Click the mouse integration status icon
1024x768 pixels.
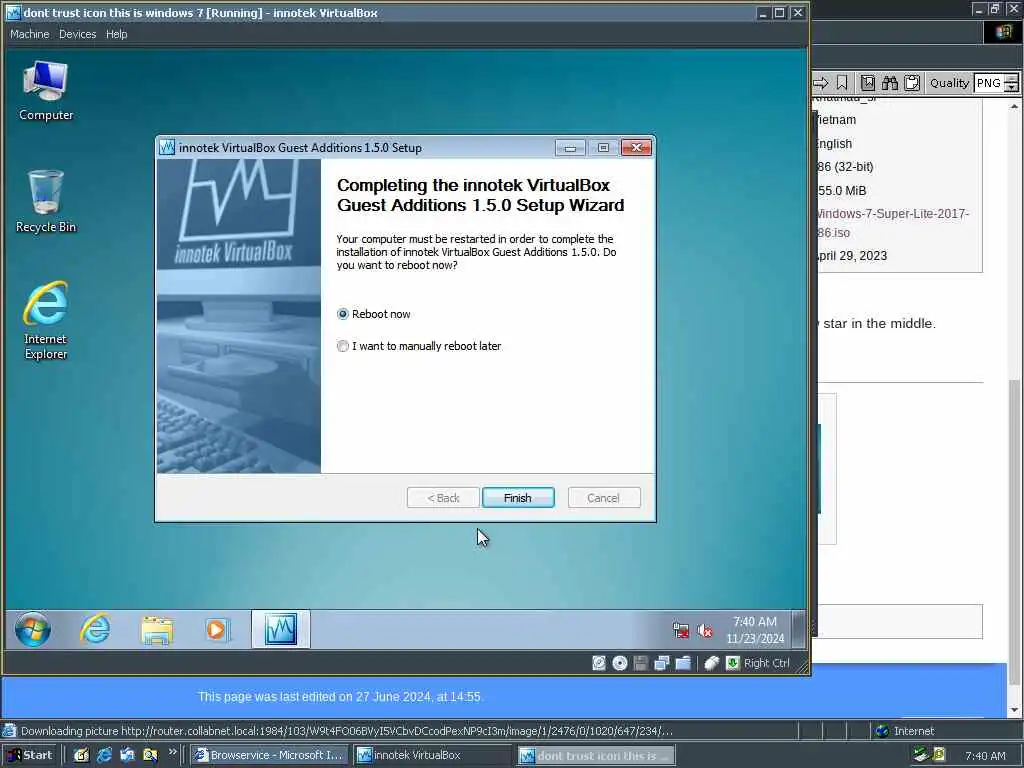[712, 664]
